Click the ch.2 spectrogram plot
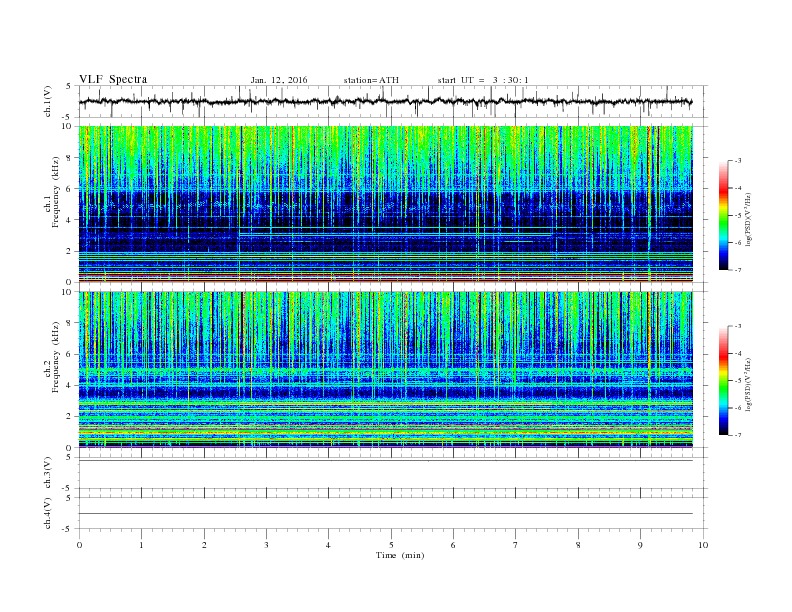 click(x=386, y=370)
